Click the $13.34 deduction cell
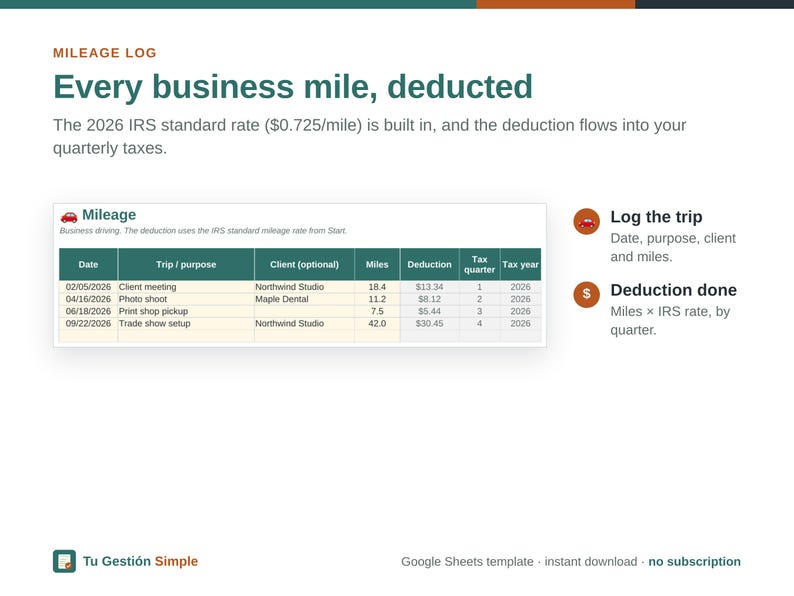 pos(429,287)
